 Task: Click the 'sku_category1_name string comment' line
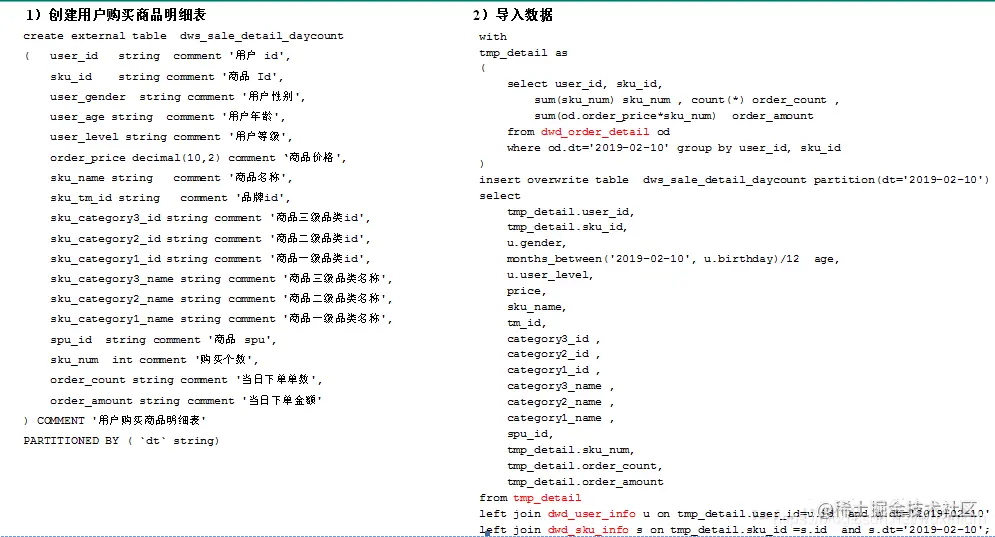221,319
